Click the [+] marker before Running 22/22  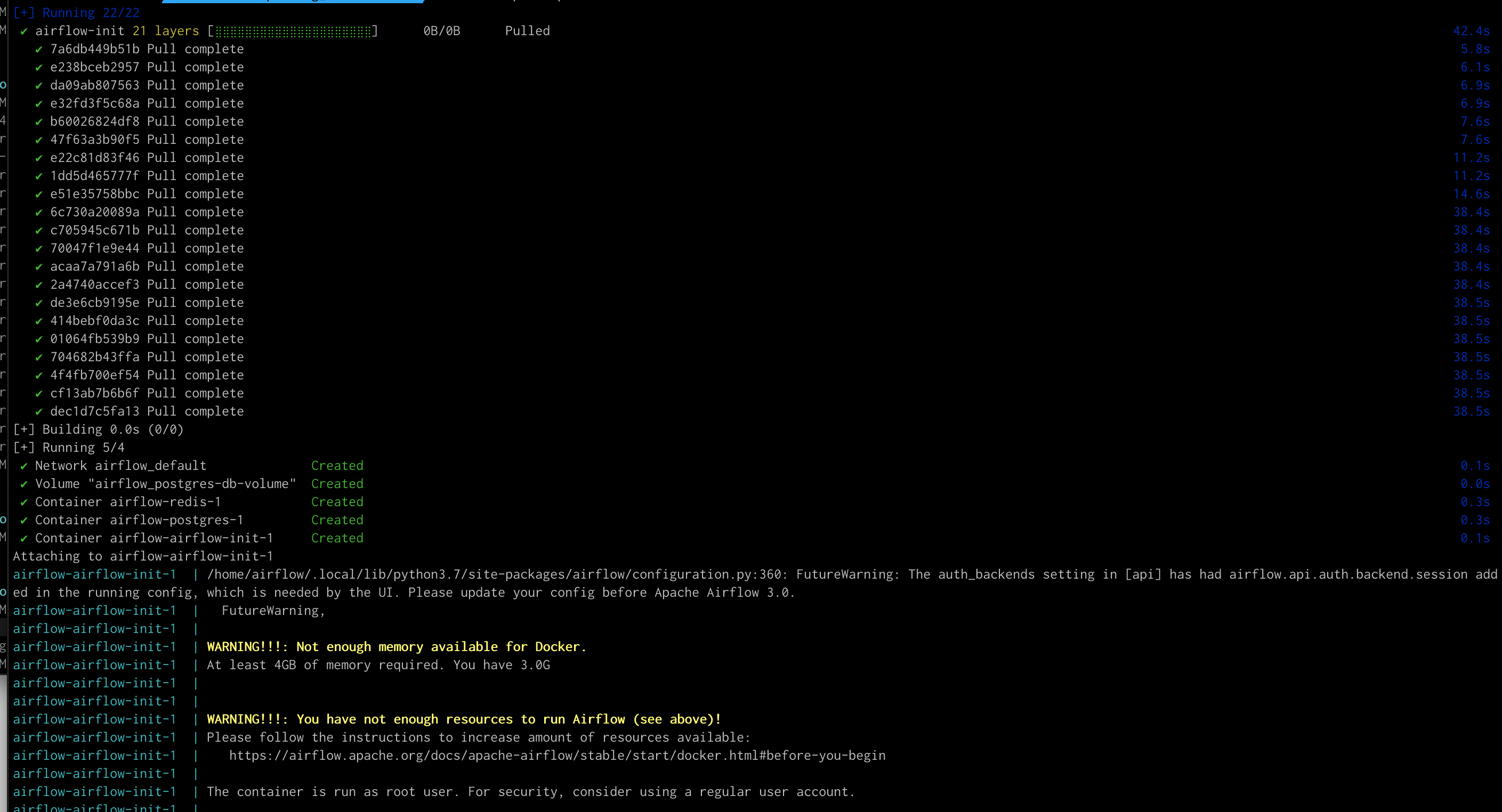click(23, 13)
